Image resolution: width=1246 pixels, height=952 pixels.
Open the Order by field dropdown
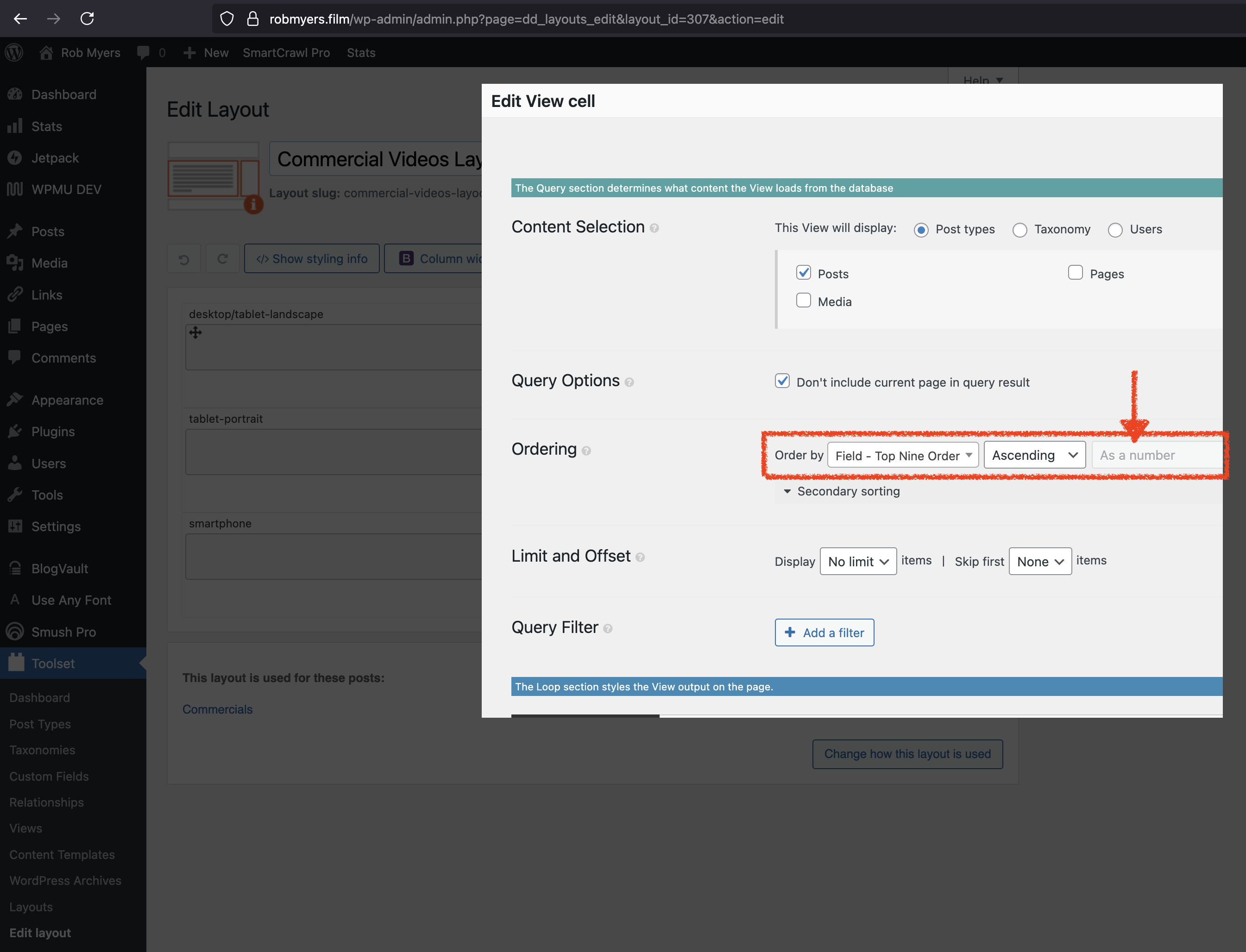click(x=902, y=456)
